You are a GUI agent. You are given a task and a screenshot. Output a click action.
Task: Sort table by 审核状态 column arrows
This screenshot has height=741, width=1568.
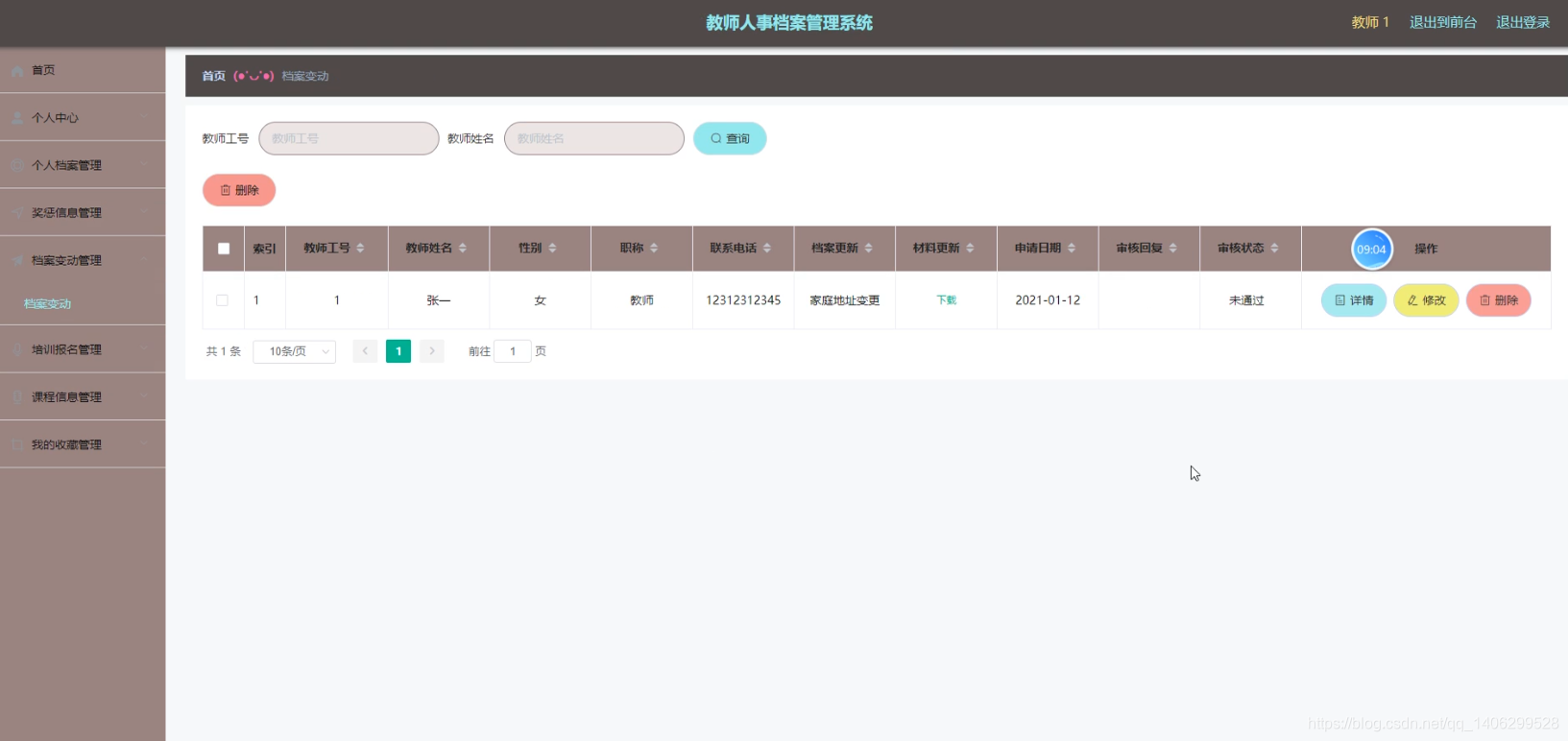click(1274, 249)
